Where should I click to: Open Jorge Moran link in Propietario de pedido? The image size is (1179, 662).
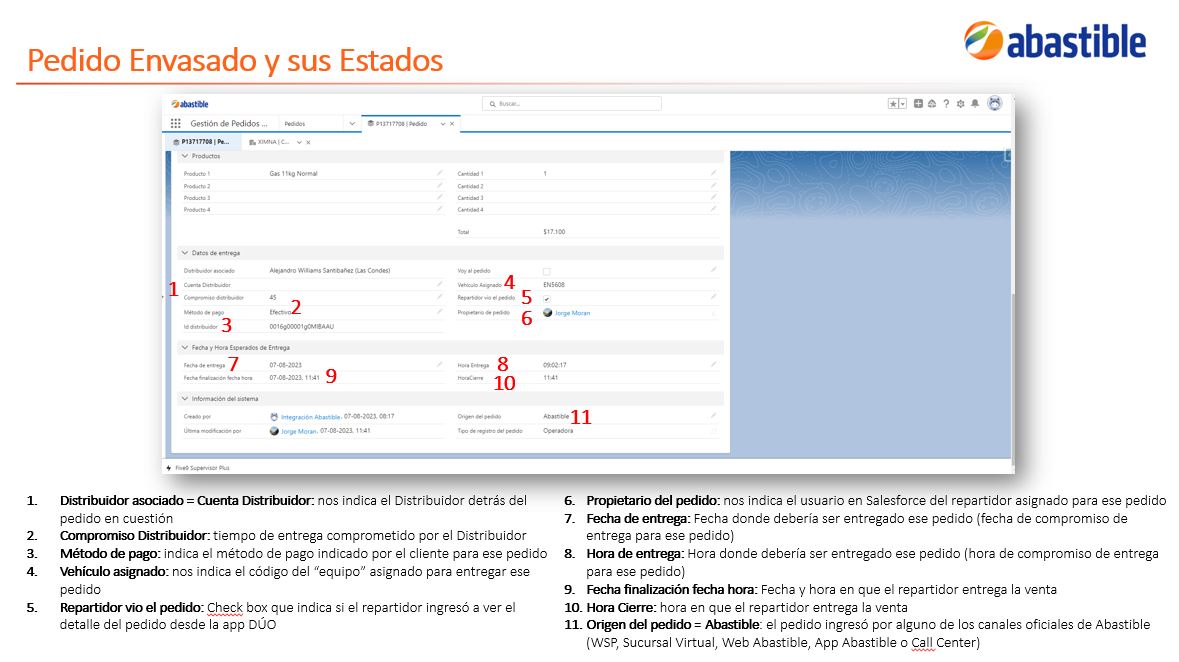[572, 313]
